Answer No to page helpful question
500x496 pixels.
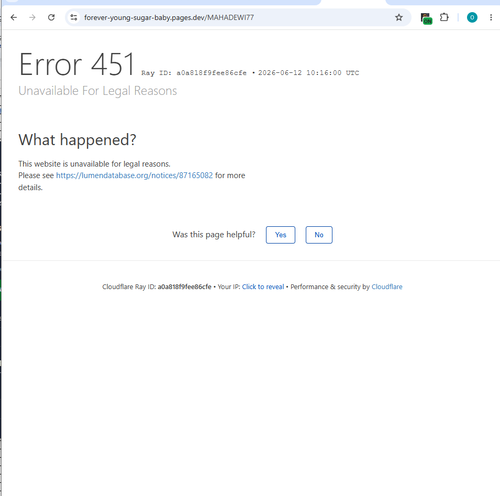click(x=319, y=235)
